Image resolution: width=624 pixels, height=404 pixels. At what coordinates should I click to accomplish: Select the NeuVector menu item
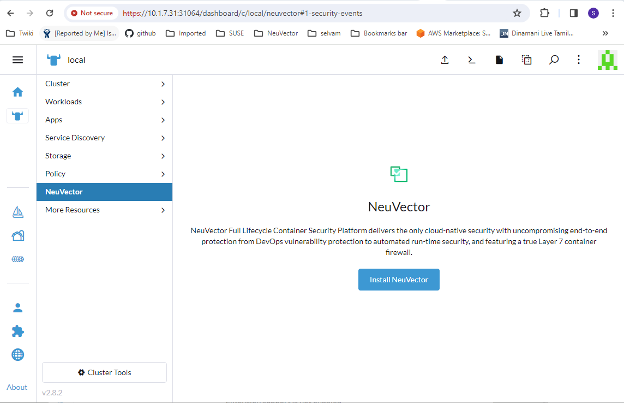tap(104, 191)
